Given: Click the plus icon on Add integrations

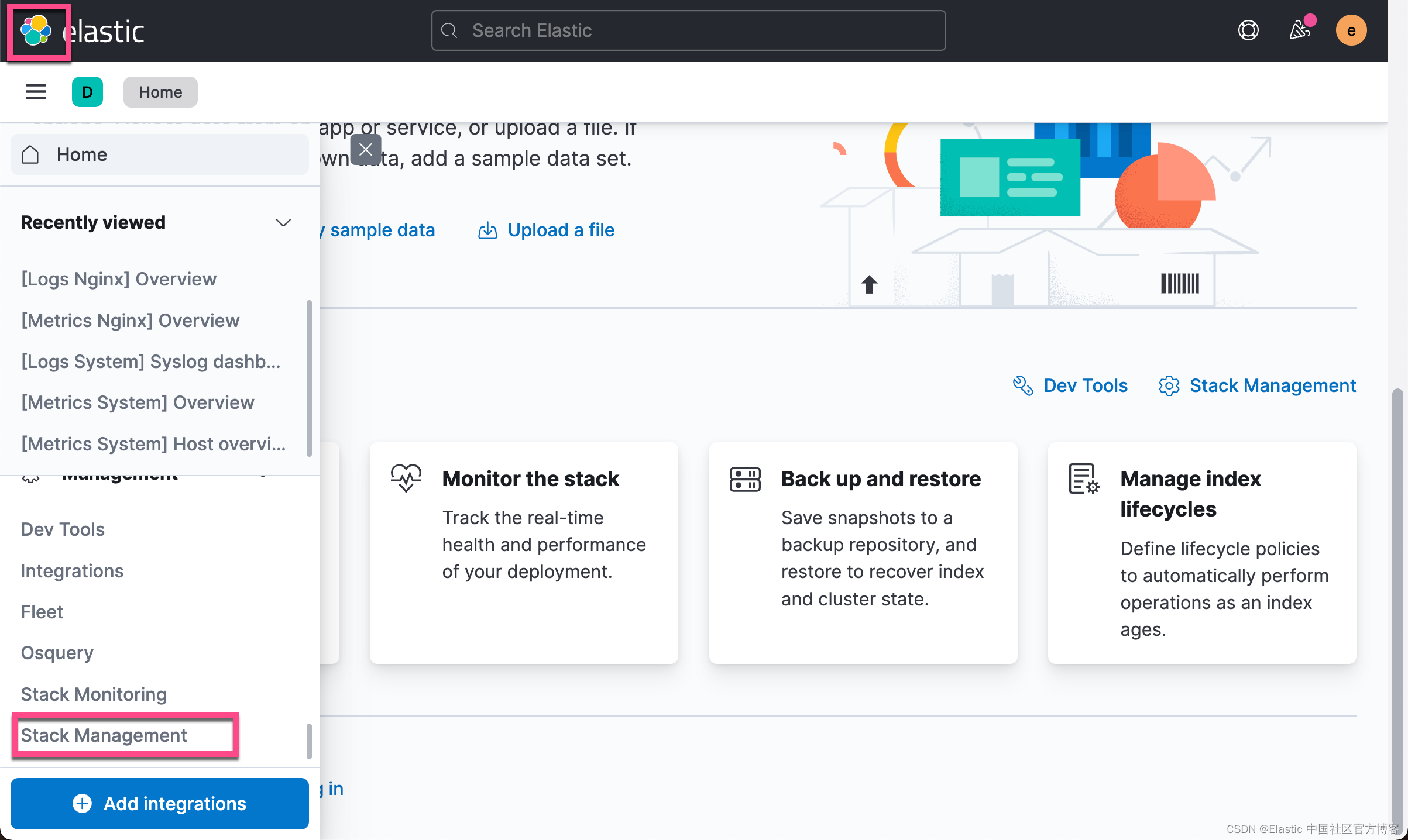Looking at the screenshot, I should [x=82, y=803].
